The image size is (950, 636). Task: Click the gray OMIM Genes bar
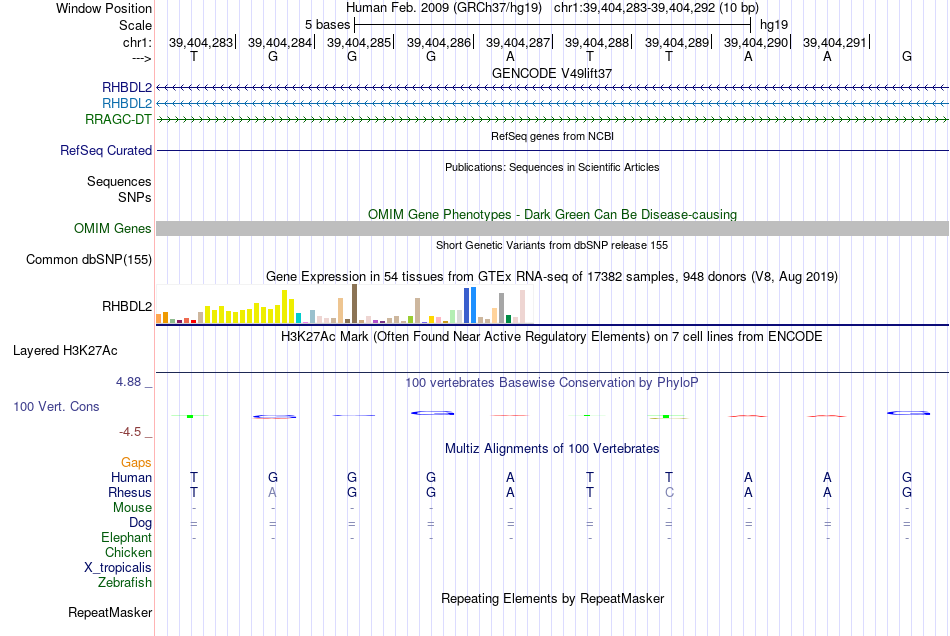click(x=553, y=228)
